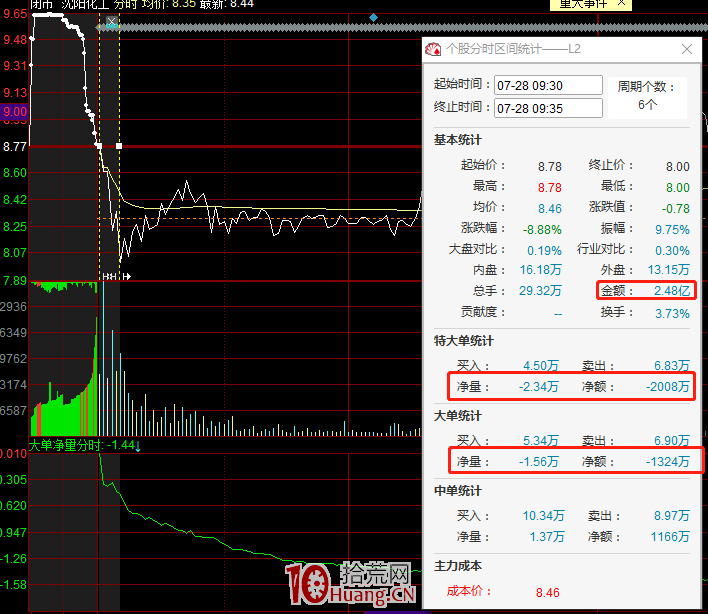This screenshot has width=708, height=614.
Task: Click the 基本统计 section heading
Action: [x=457, y=140]
